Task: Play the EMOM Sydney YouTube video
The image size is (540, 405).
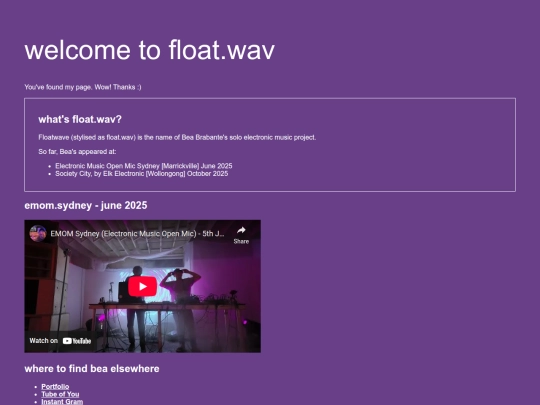Action: click(142, 286)
